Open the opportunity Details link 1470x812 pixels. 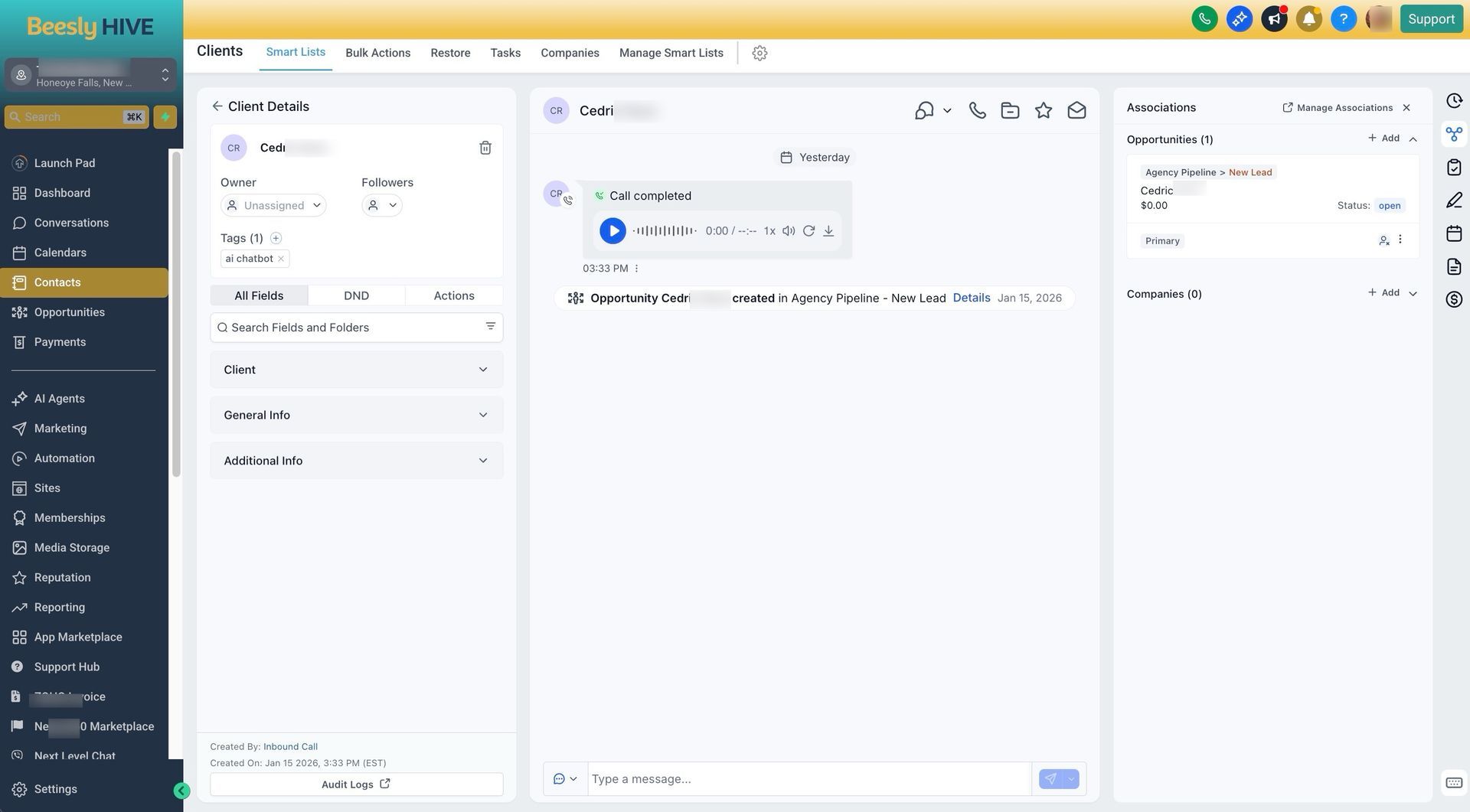(971, 298)
